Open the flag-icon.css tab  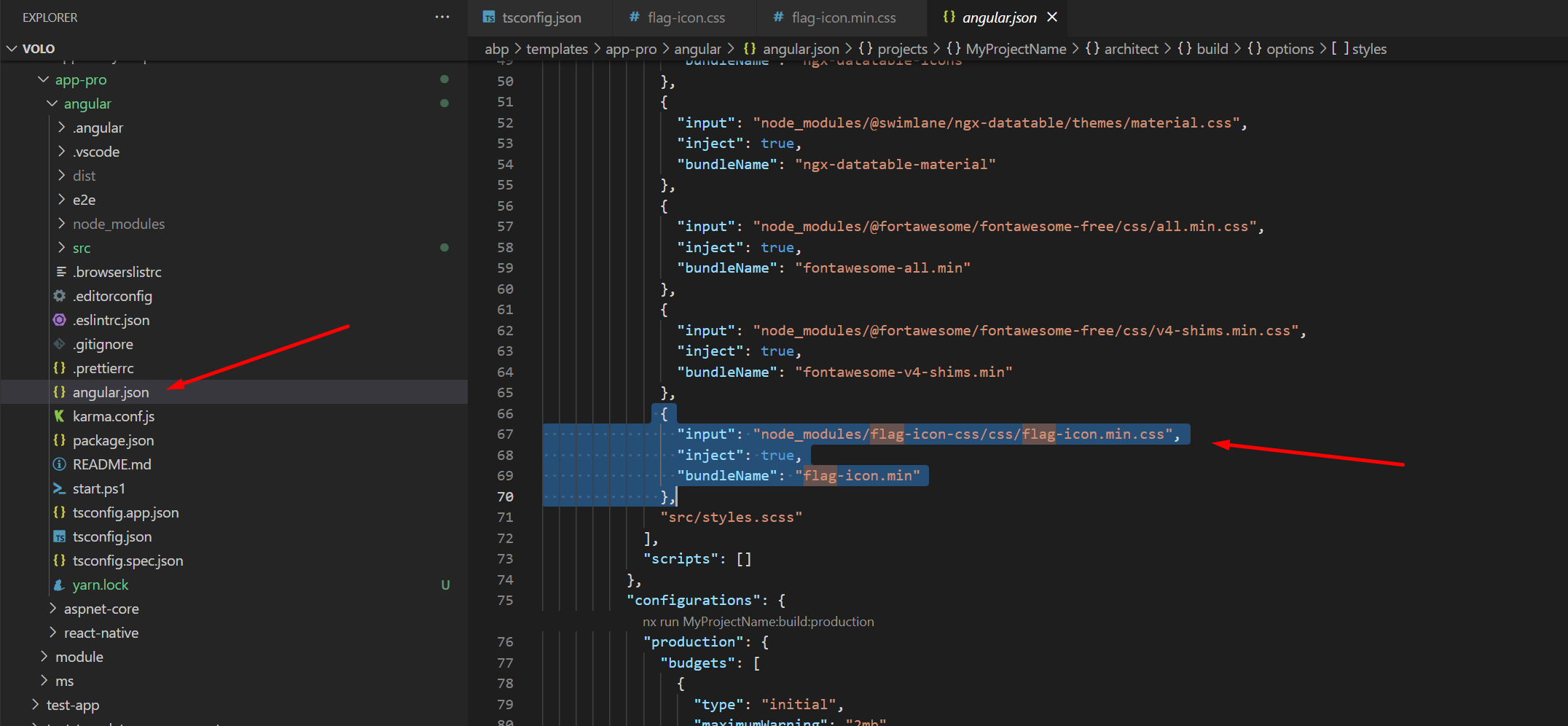(x=686, y=17)
